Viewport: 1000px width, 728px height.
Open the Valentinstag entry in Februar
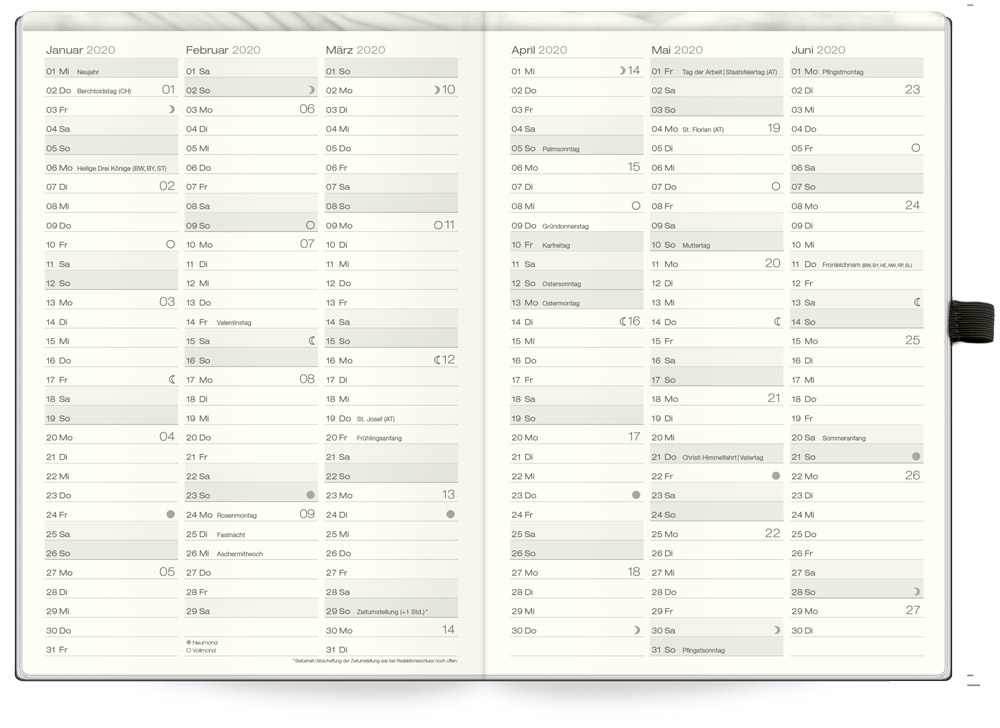click(234, 323)
